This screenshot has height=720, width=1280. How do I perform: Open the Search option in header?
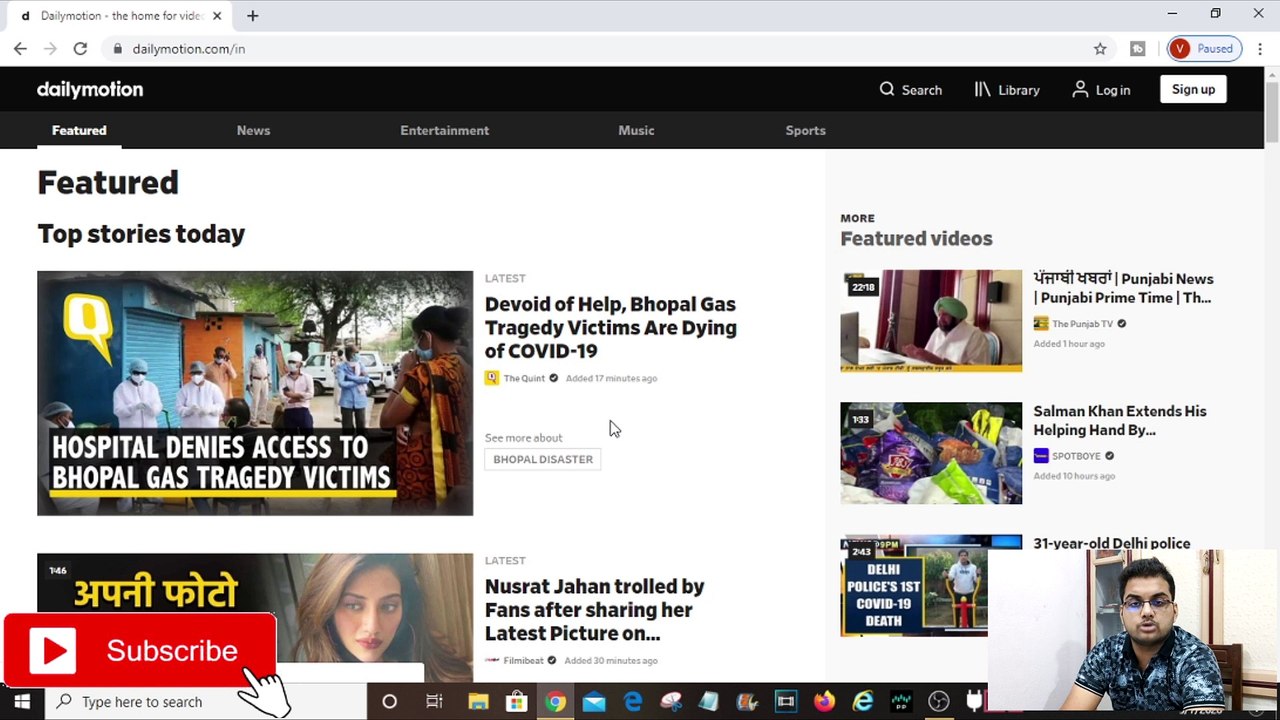click(x=910, y=89)
